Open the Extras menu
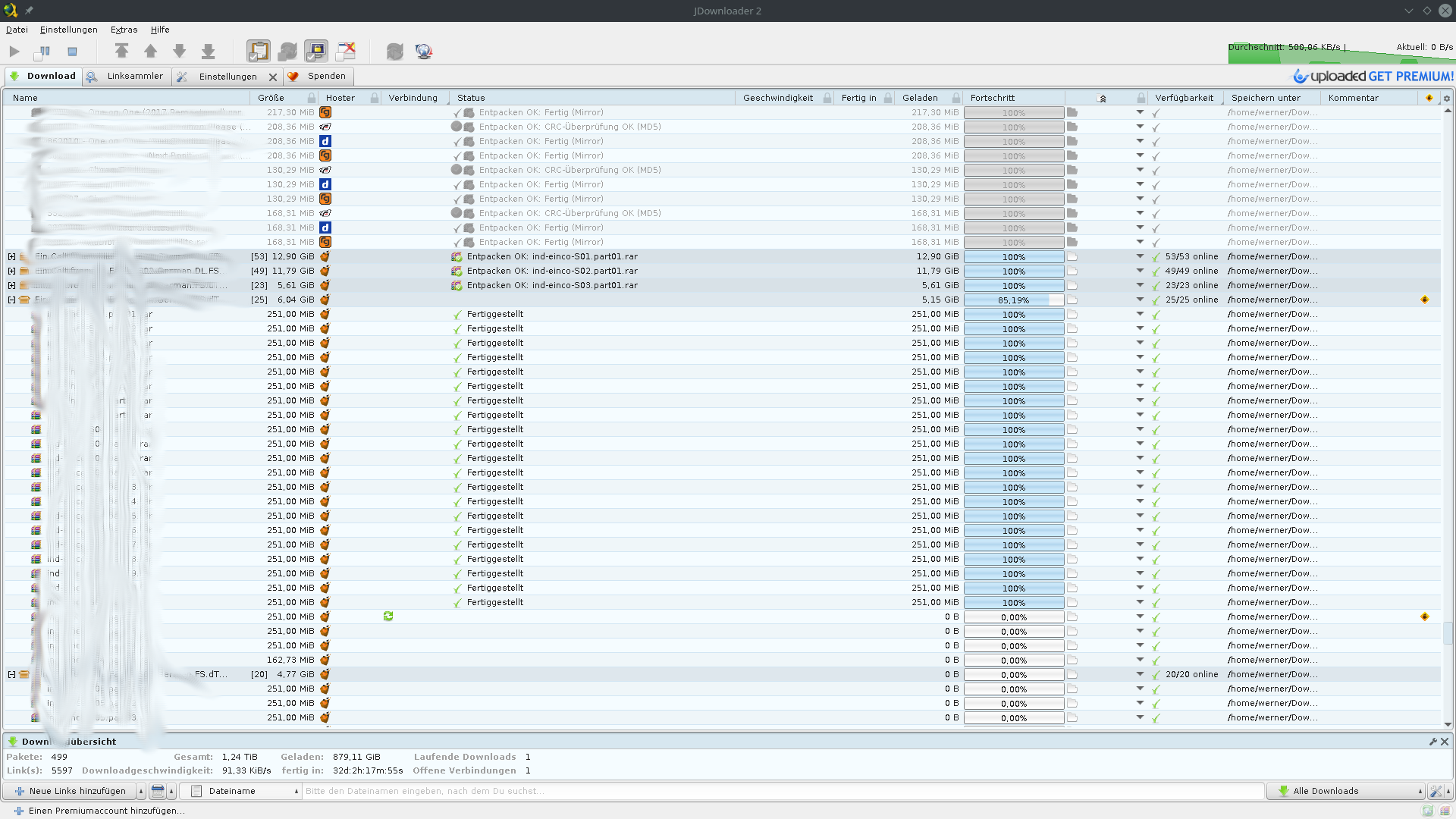Image resolution: width=1456 pixels, height=819 pixels. tap(124, 30)
